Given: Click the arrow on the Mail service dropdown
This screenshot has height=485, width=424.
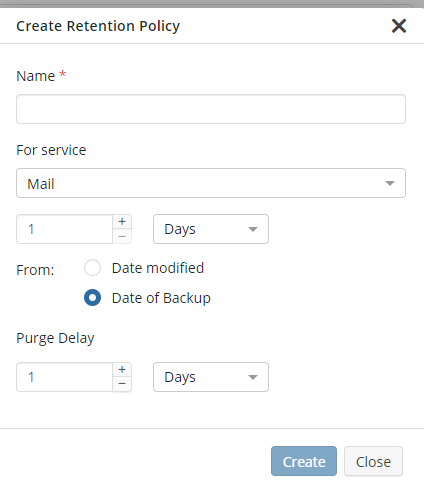Looking at the screenshot, I should pos(390,183).
